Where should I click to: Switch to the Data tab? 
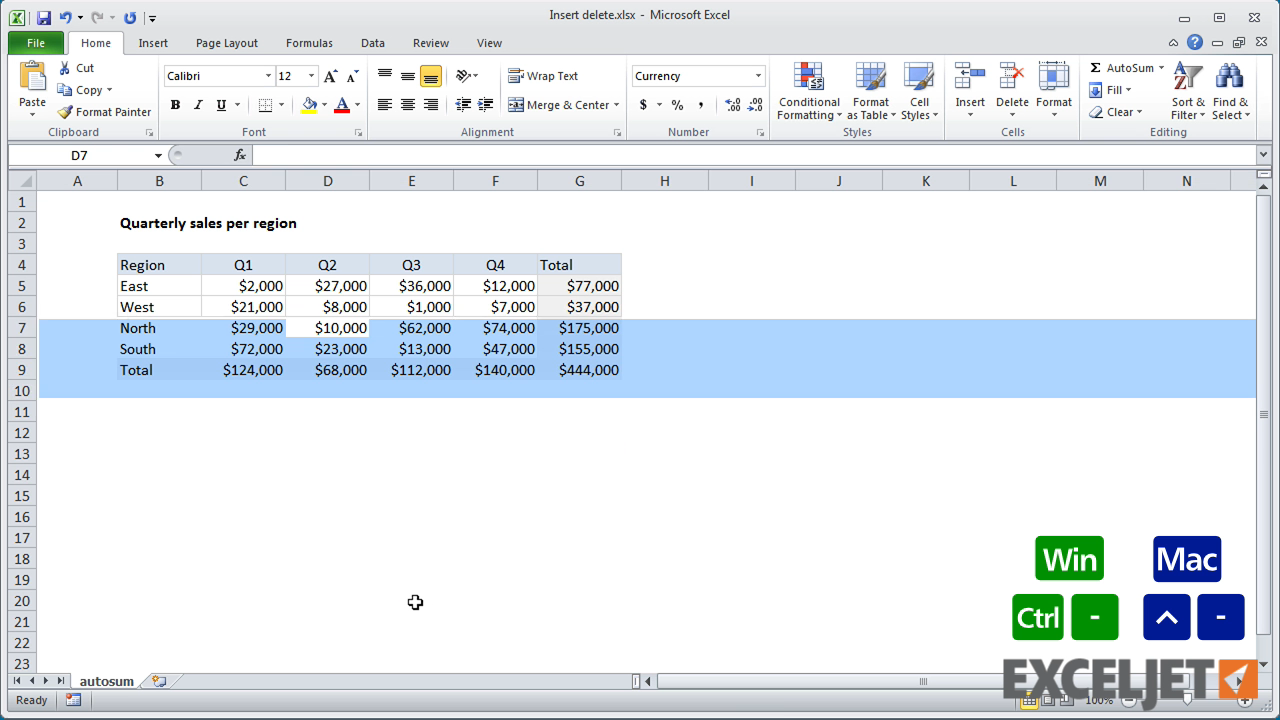(373, 43)
